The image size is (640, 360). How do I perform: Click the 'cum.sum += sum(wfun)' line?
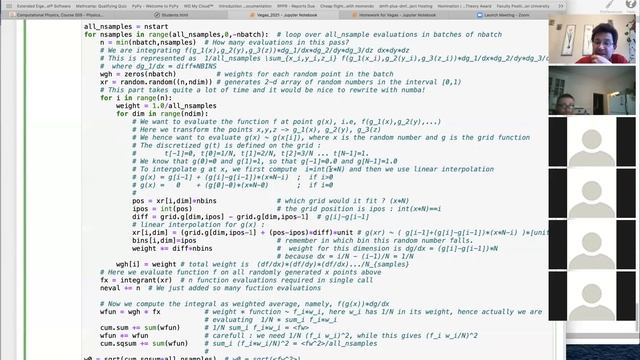coord(204,328)
